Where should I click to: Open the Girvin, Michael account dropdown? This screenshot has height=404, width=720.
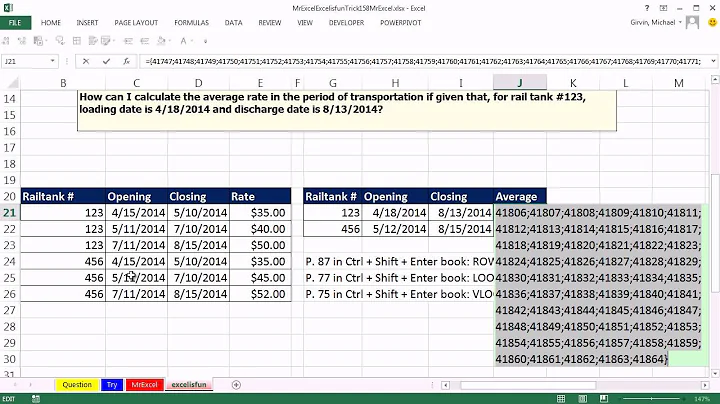[x=681, y=22]
